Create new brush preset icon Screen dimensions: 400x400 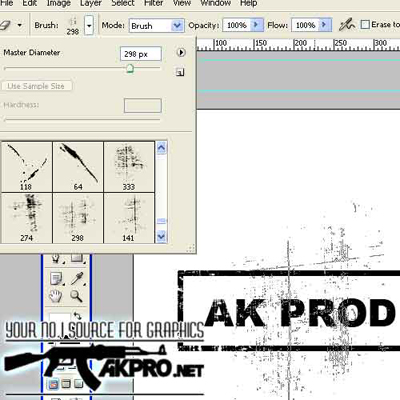tap(180, 72)
